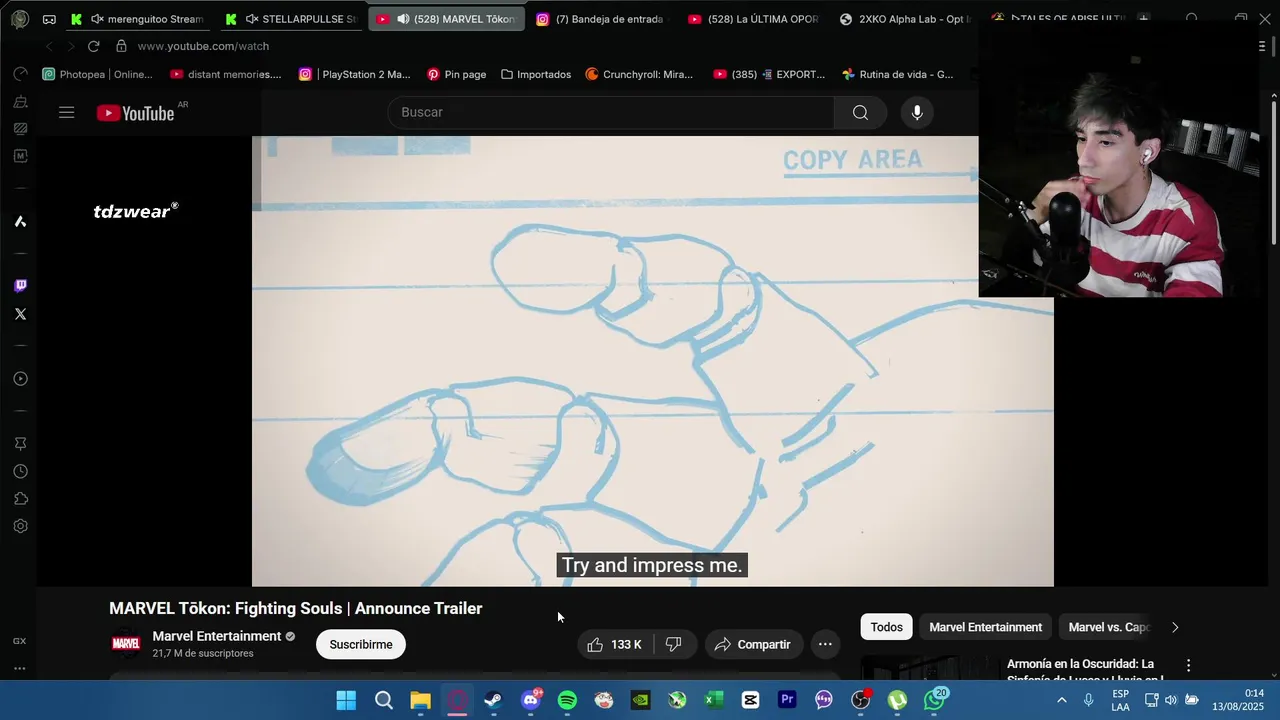Image resolution: width=1280 pixels, height=720 pixels.
Task: Go to the YouTube home logo
Action: (135, 113)
